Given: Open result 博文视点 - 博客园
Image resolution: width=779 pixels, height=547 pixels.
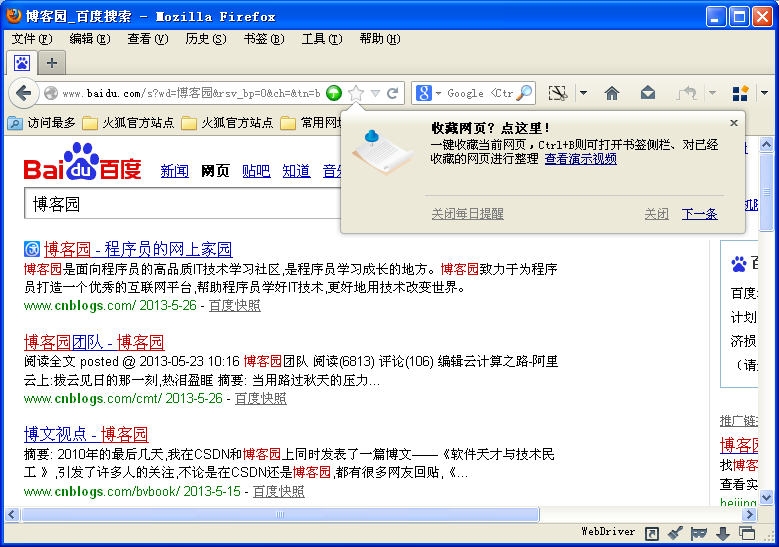Looking at the screenshot, I should click(x=86, y=435).
